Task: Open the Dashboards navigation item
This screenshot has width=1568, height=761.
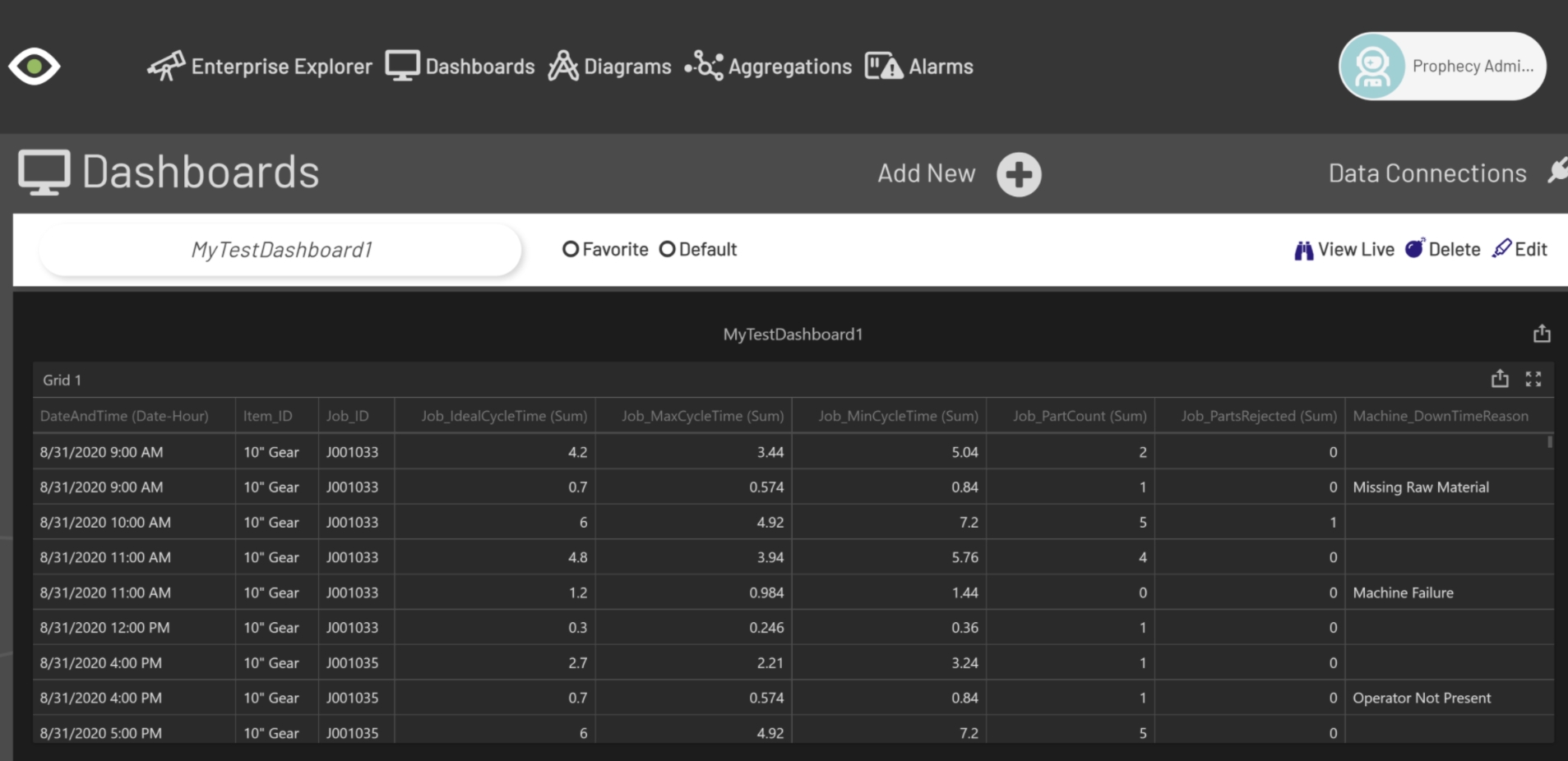Action: point(459,66)
